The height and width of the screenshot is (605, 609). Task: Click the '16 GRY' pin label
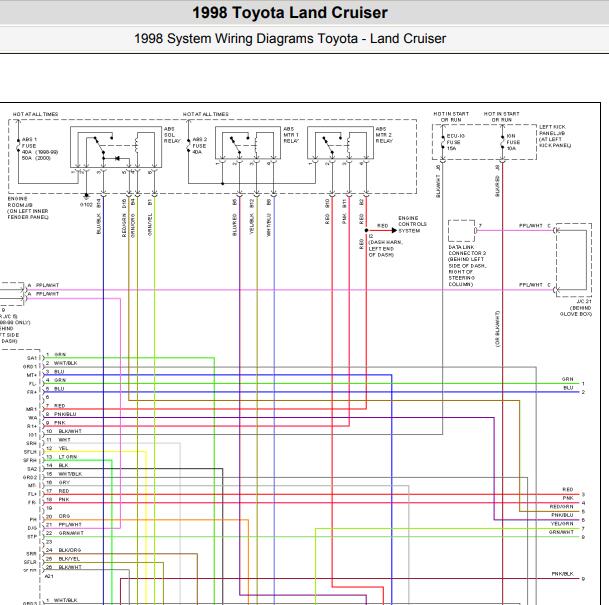(x=58, y=483)
